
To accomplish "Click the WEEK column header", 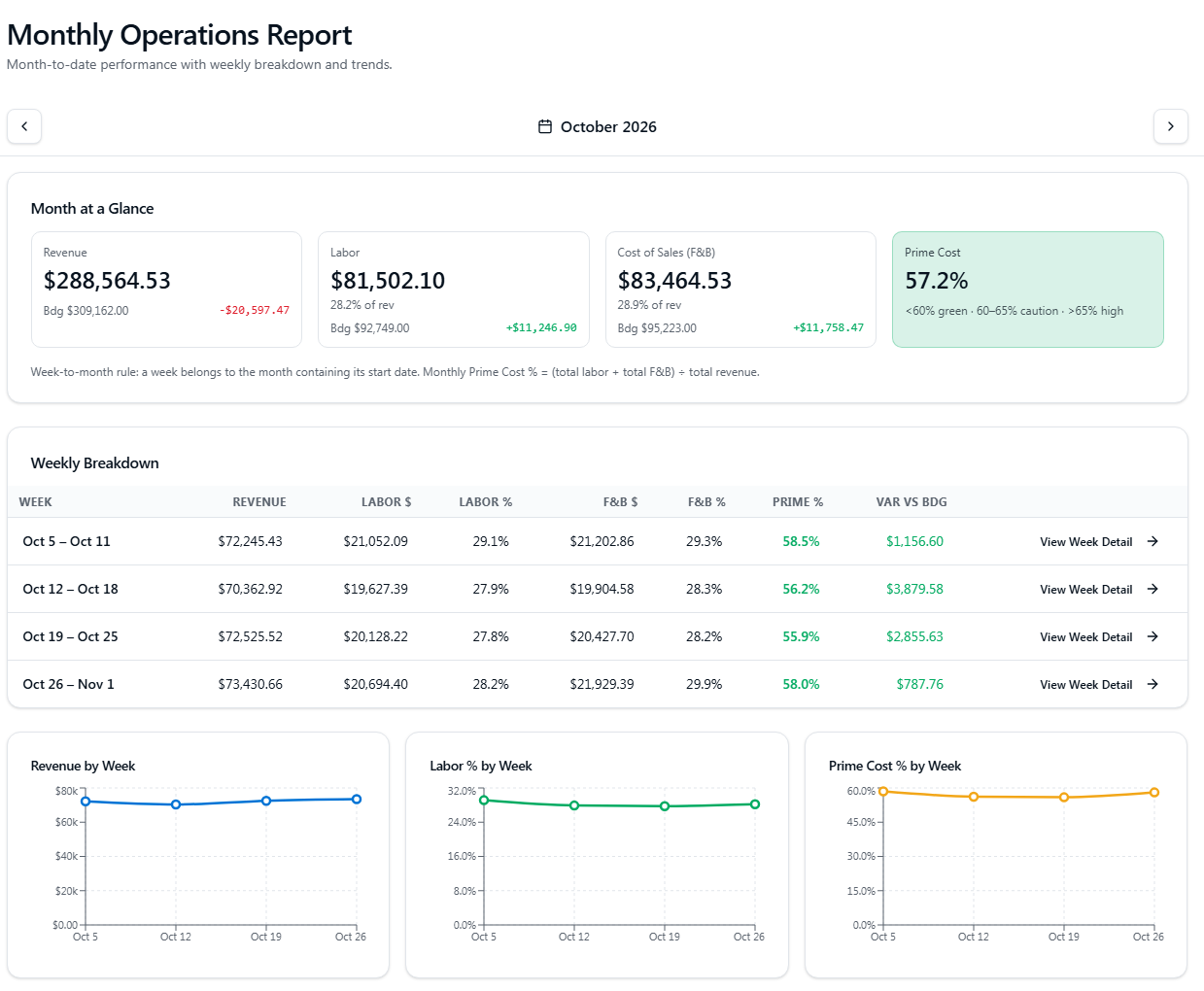I will pyautogui.click(x=36, y=502).
